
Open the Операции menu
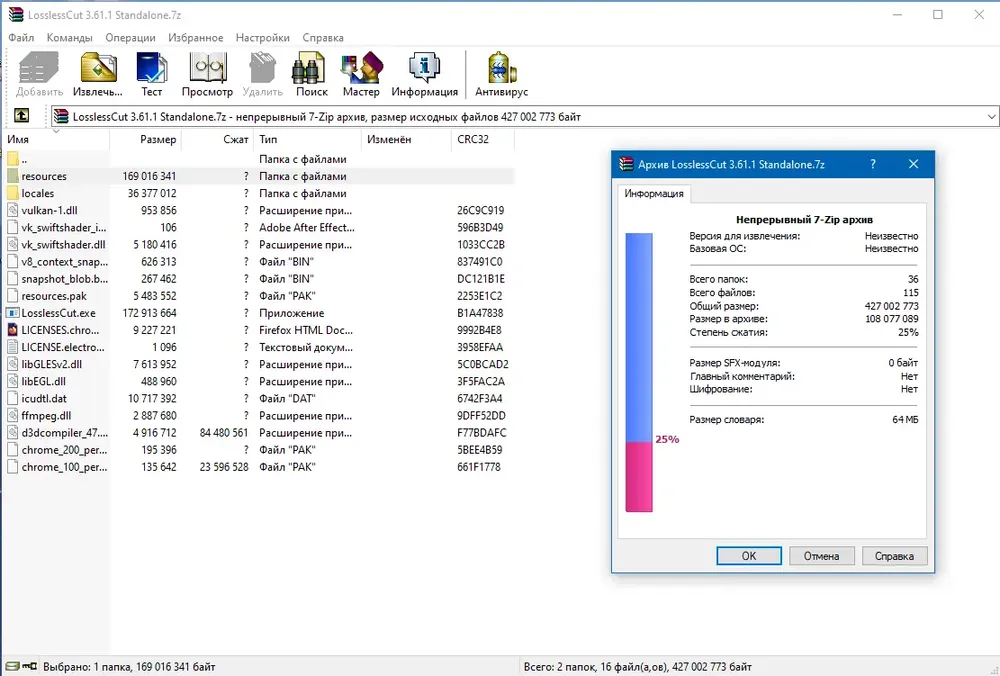coord(130,38)
